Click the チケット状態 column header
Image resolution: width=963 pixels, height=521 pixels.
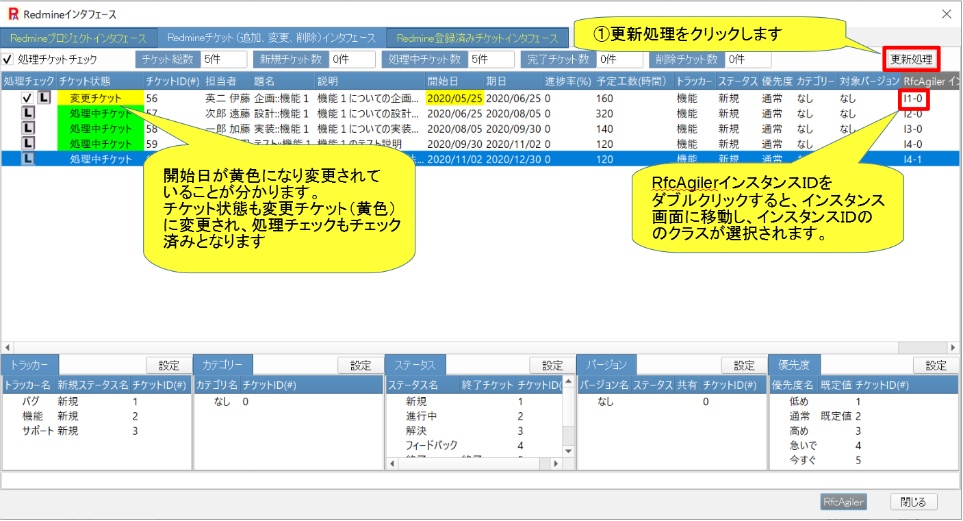(85, 81)
